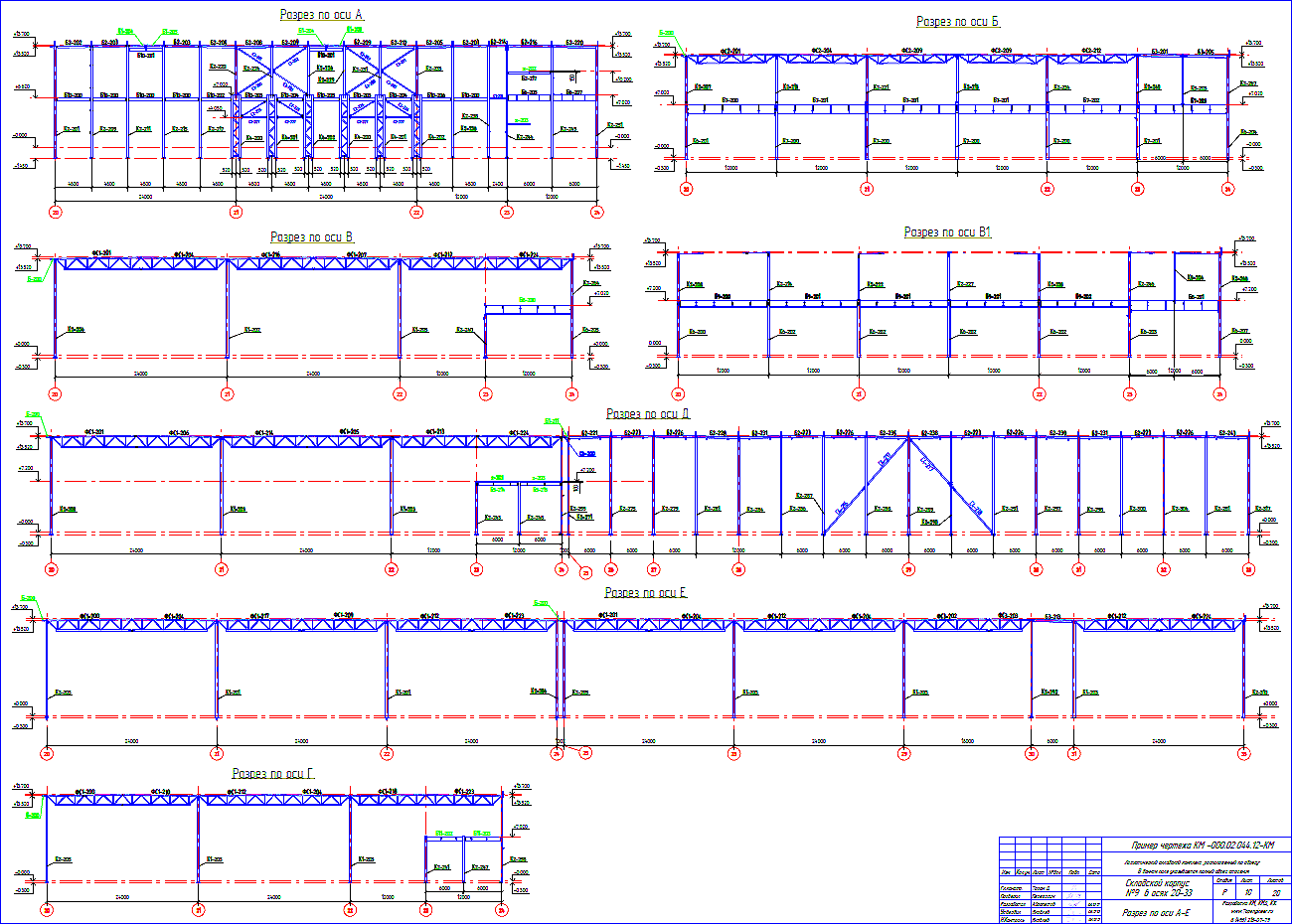Click truss label ФС2-201 in section Б
The width and height of the screenshot is (1292, 924).
(x=730, y=51)
